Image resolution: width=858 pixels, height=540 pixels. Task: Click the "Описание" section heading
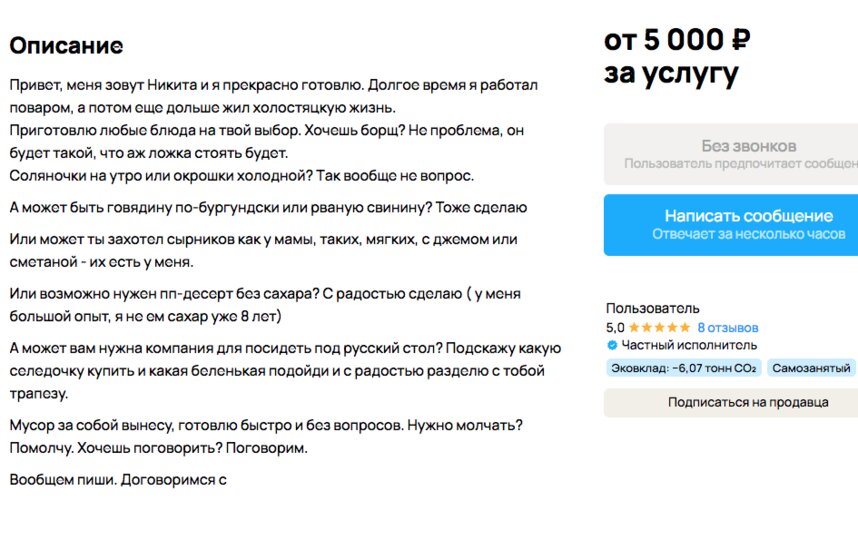66,46
